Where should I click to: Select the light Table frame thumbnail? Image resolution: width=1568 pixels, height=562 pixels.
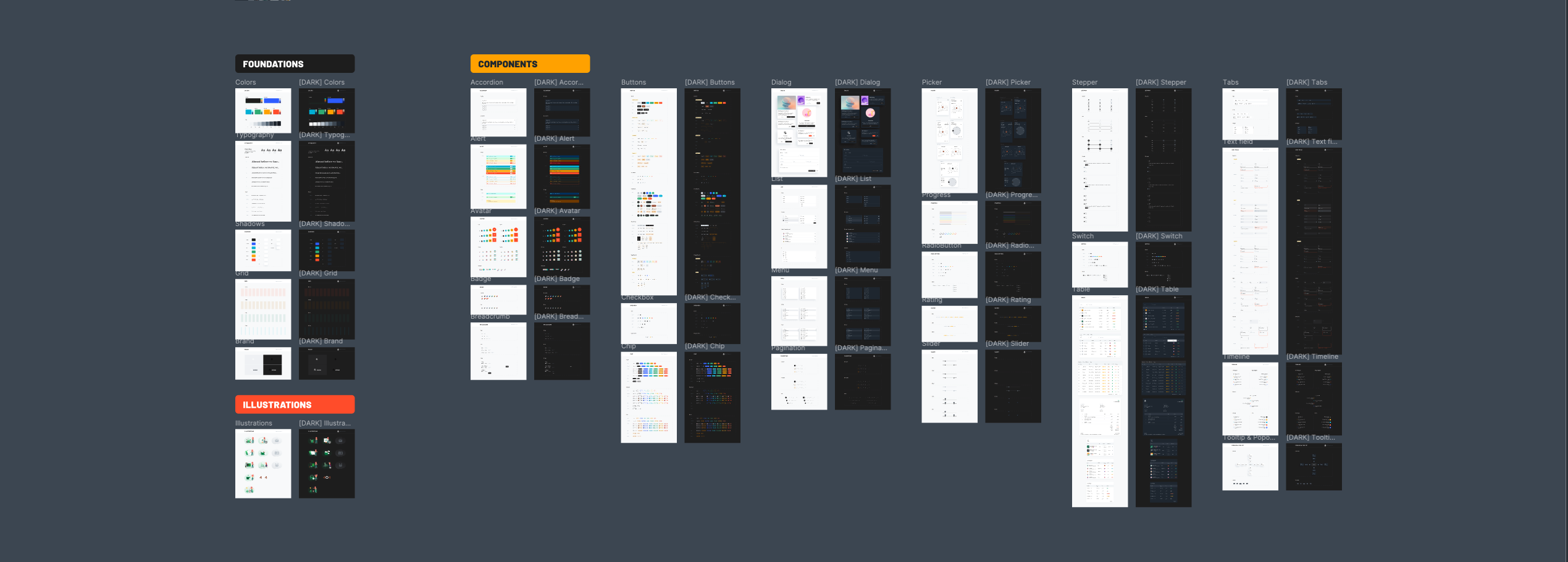click(1100, 401)
